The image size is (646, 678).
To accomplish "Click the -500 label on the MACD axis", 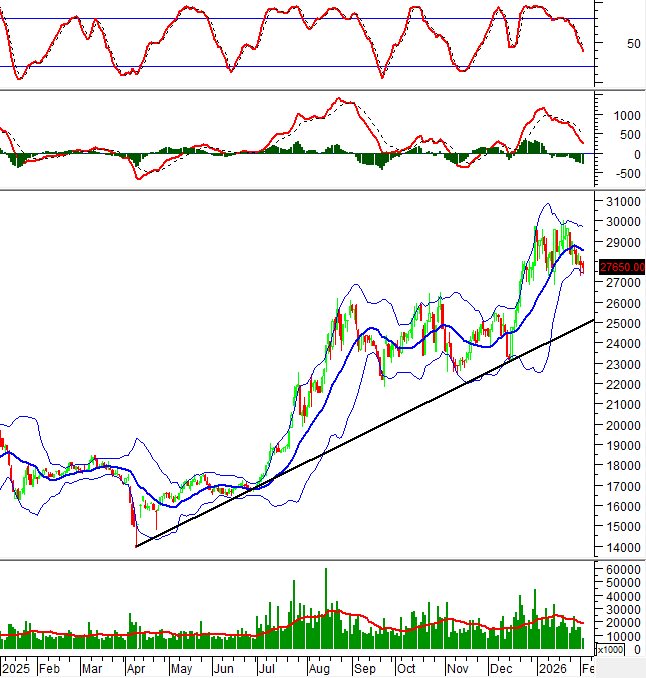I will pyautogui.click(x=613, y=173).
